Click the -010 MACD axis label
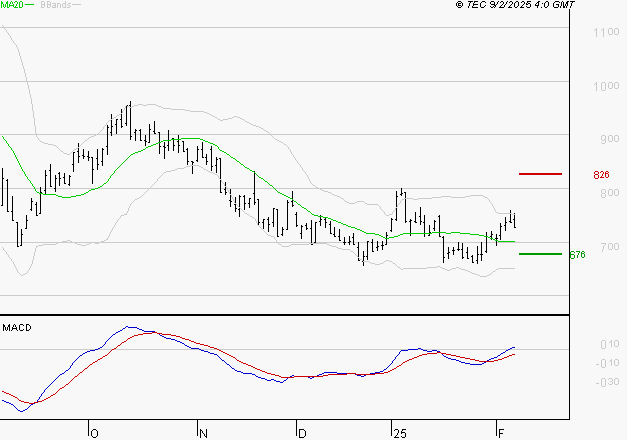 (607, 363)
